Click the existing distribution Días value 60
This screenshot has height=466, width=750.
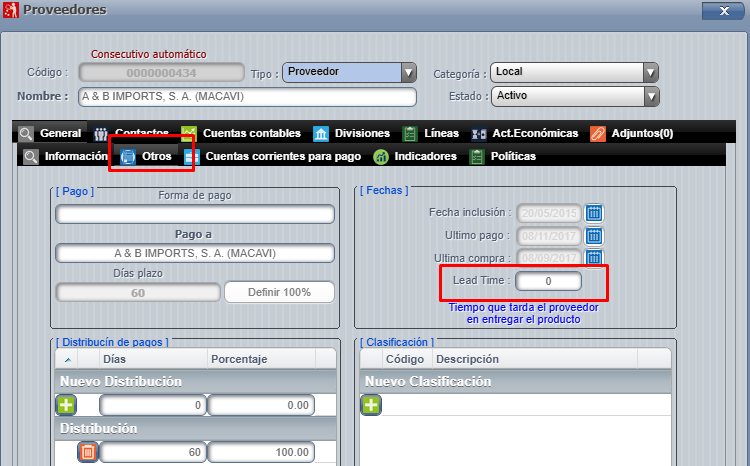click(153, 452)
